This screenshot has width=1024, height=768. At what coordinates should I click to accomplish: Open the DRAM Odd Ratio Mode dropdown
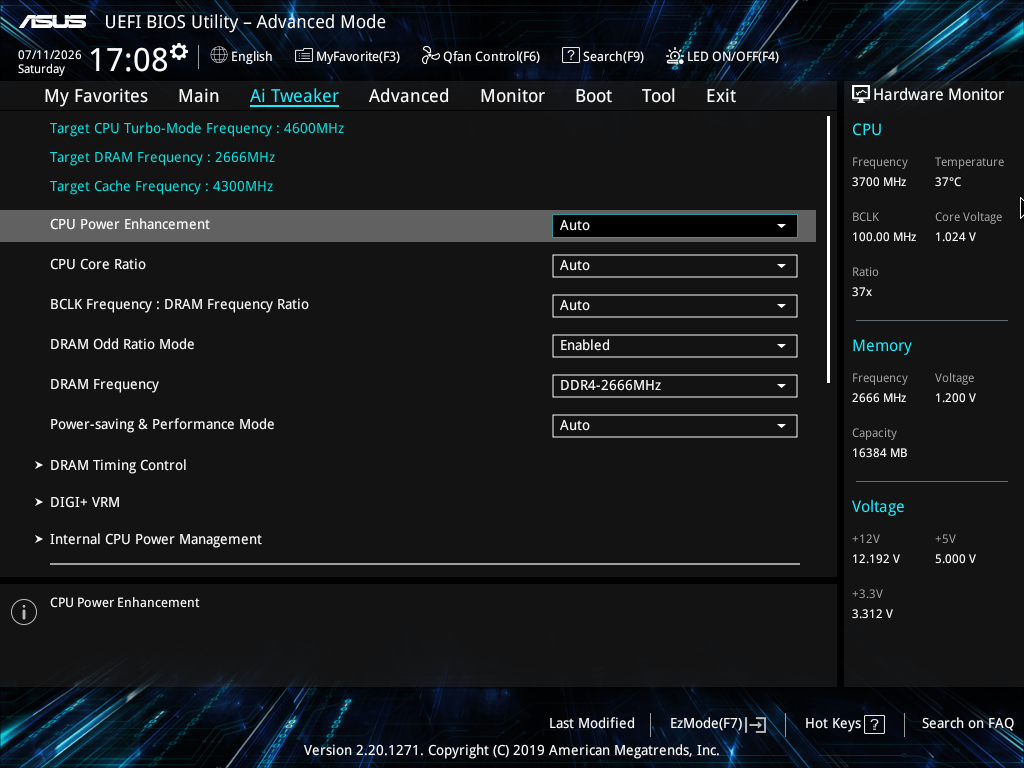pos(675,345)
